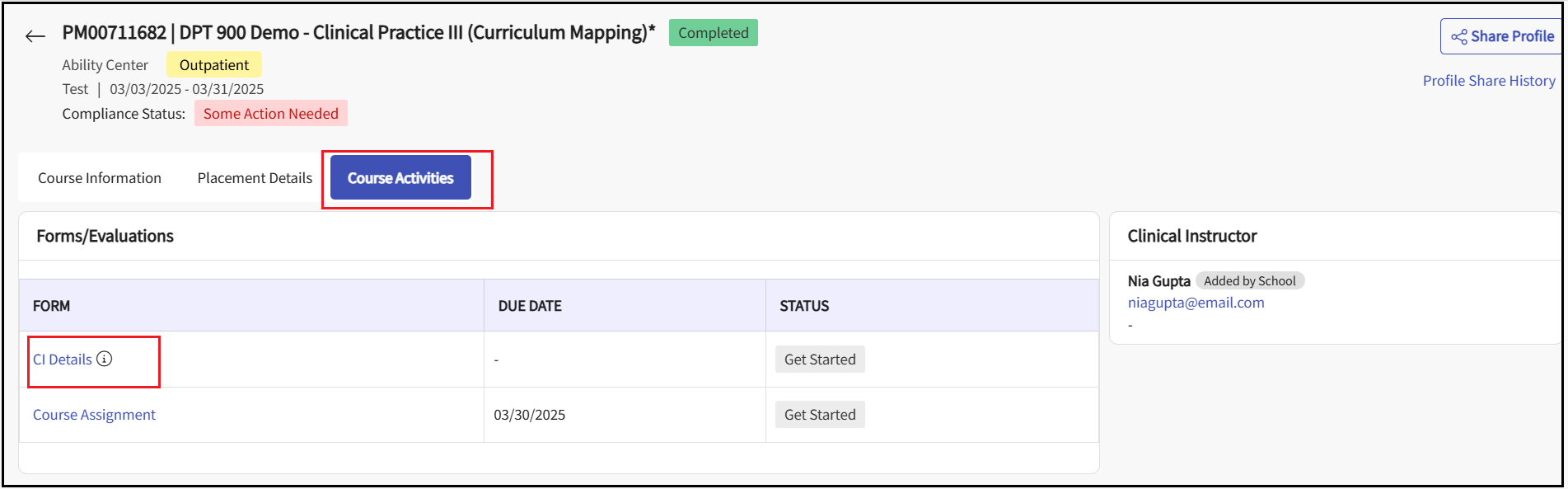Click the Nia Gupta instructor name
Image resolution: width=1568 pixels, height=489 pixels.
click(1158, 281)
